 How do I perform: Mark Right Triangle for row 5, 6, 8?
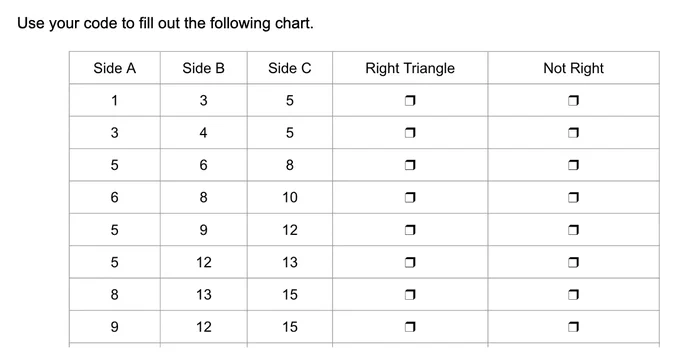coord(410,165)
